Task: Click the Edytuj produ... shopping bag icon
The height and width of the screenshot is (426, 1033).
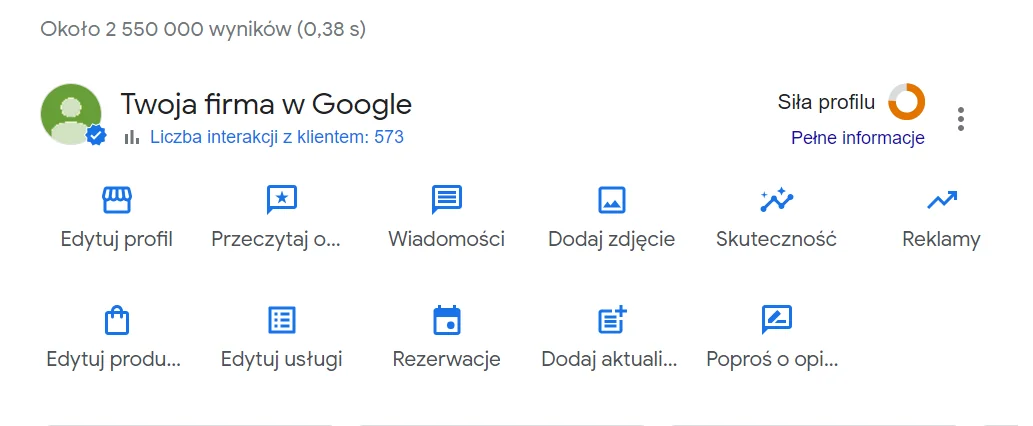Action: click(x=117, y=321)
